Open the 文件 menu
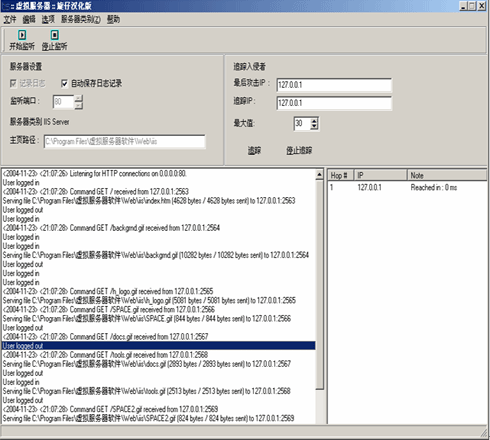Screen dimensions: 490x440 pos(10,19)
